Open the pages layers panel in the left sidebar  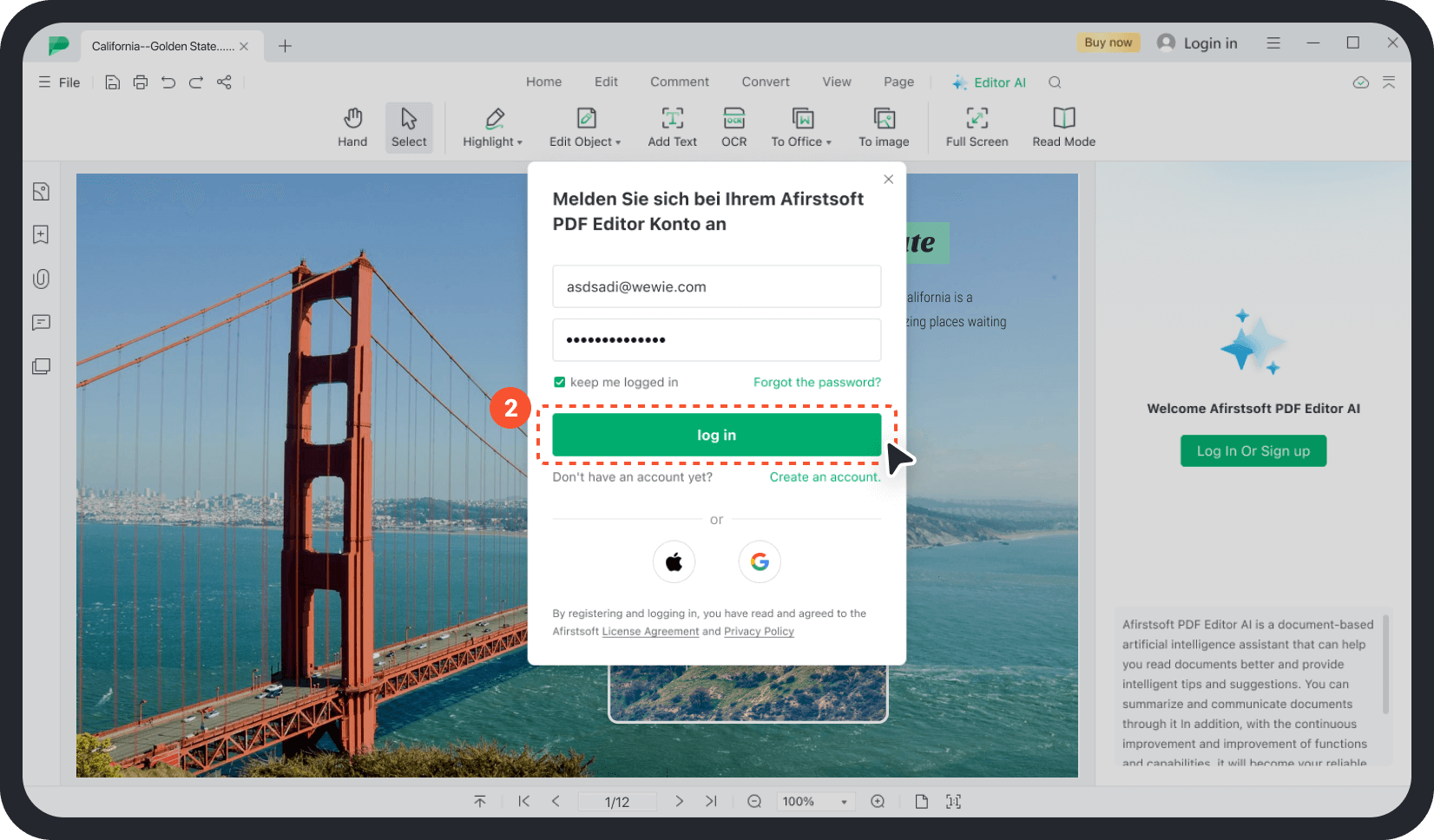click(x=41, y=366)
